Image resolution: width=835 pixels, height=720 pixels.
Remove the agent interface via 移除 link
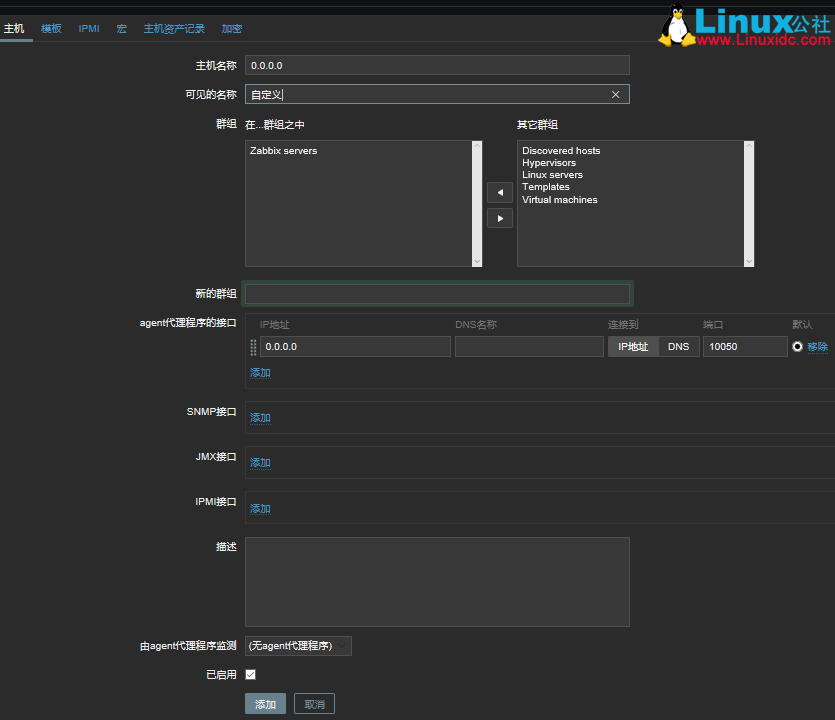pyautogui.click(x=817, y=347)
